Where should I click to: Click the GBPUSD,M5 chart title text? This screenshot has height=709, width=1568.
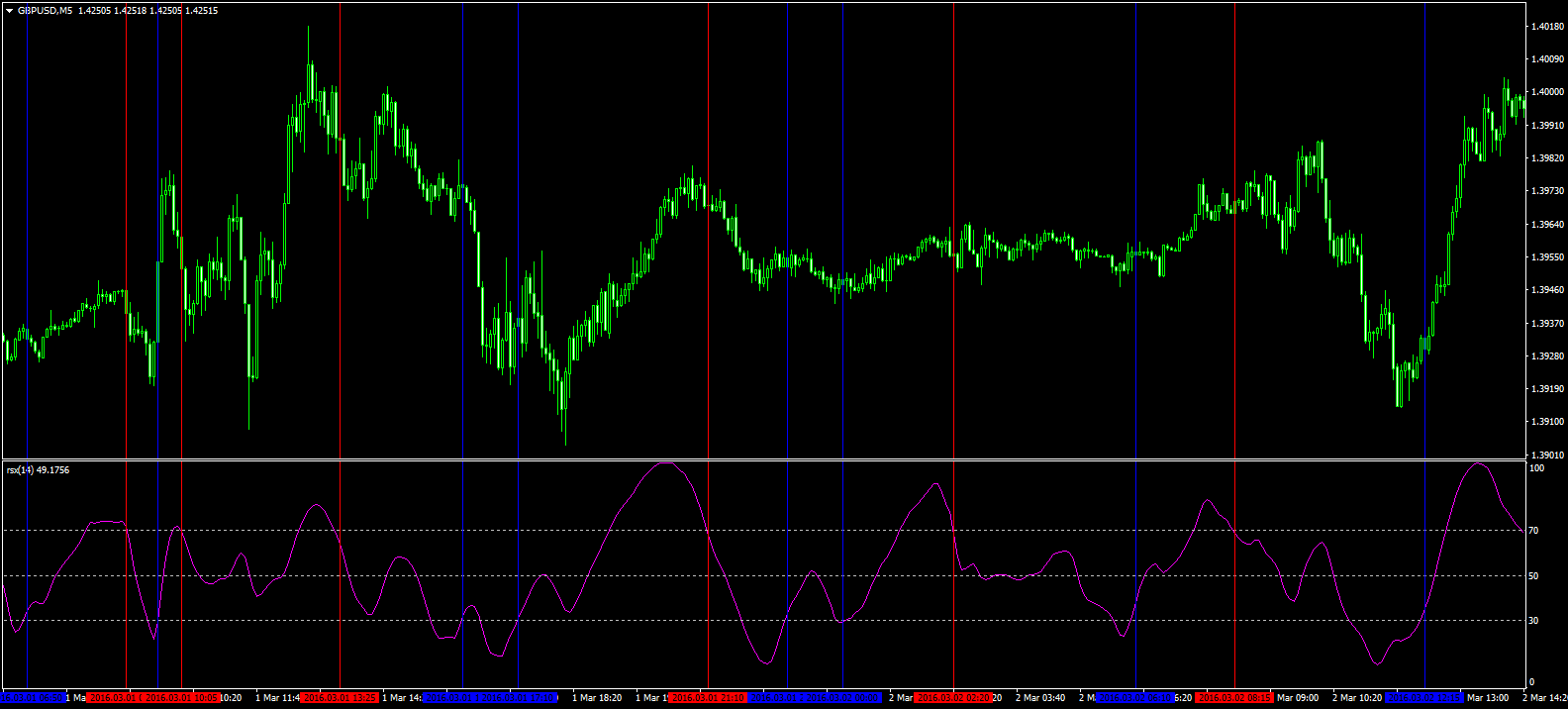pyautogui.click(x=45, y=11)
